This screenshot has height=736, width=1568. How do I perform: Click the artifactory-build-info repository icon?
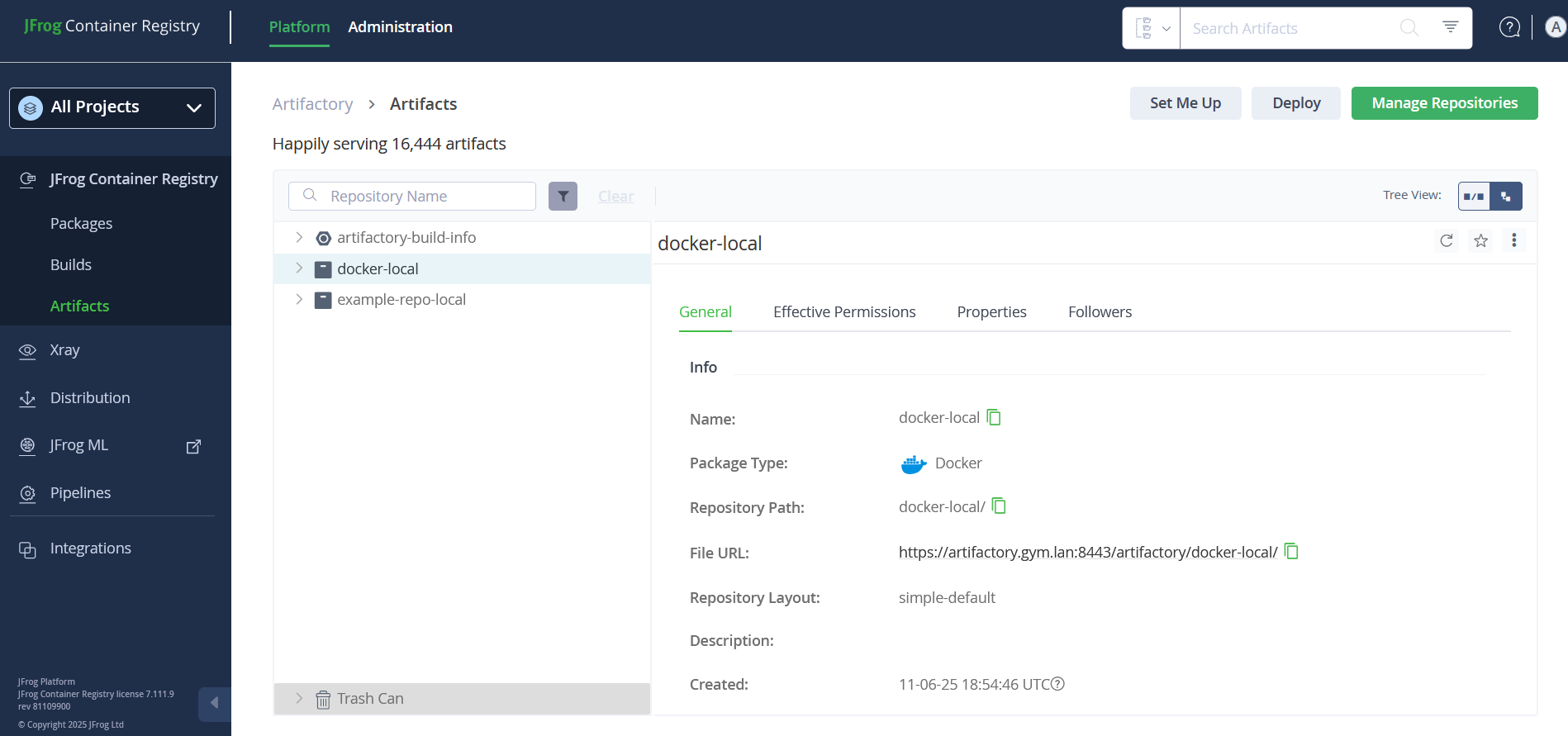[x=324, y=238]
